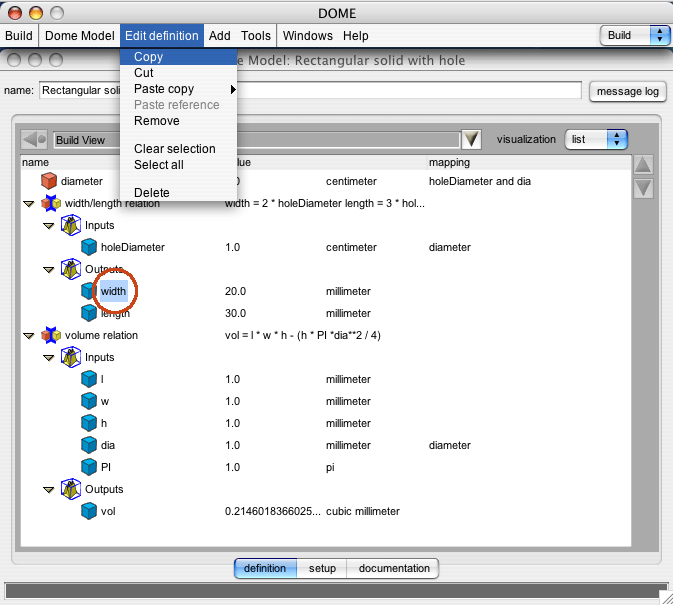Click the back arrow next to Build View
The image size is (673, 605).
(x=34, y=139)
